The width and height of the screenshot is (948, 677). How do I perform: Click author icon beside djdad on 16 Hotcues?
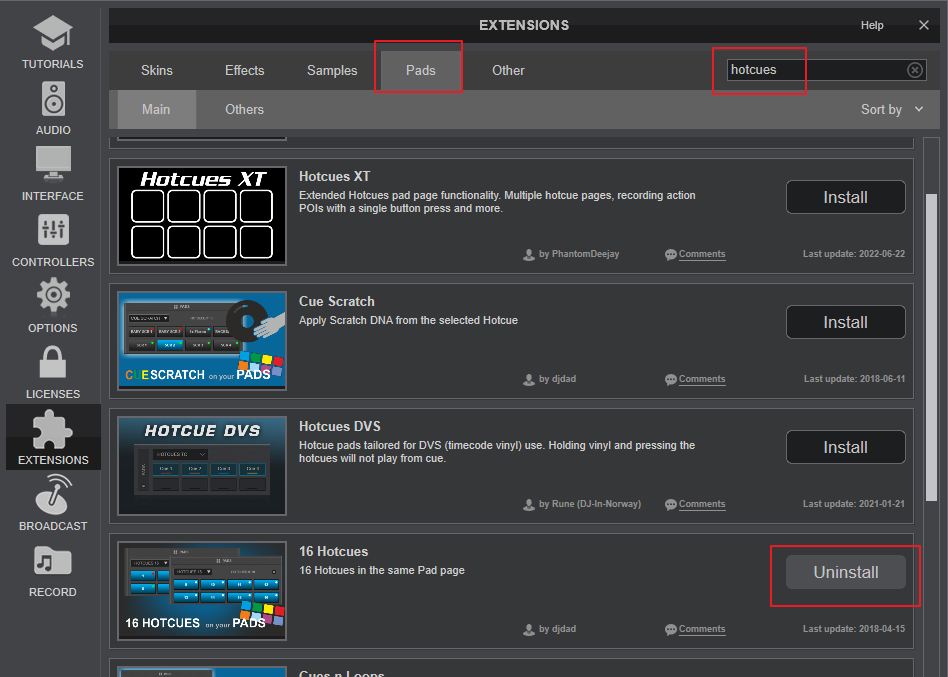tap(529, 630)
